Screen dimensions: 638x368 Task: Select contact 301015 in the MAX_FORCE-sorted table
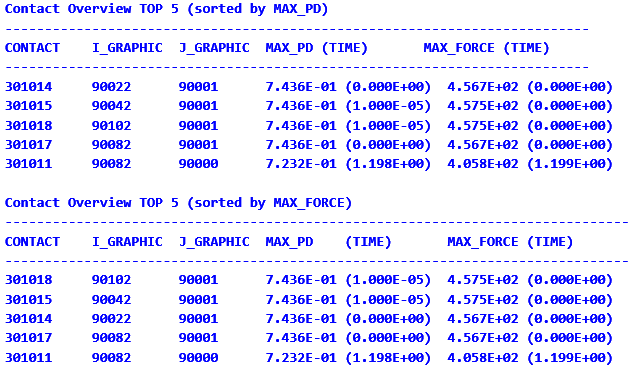point(28,300)
